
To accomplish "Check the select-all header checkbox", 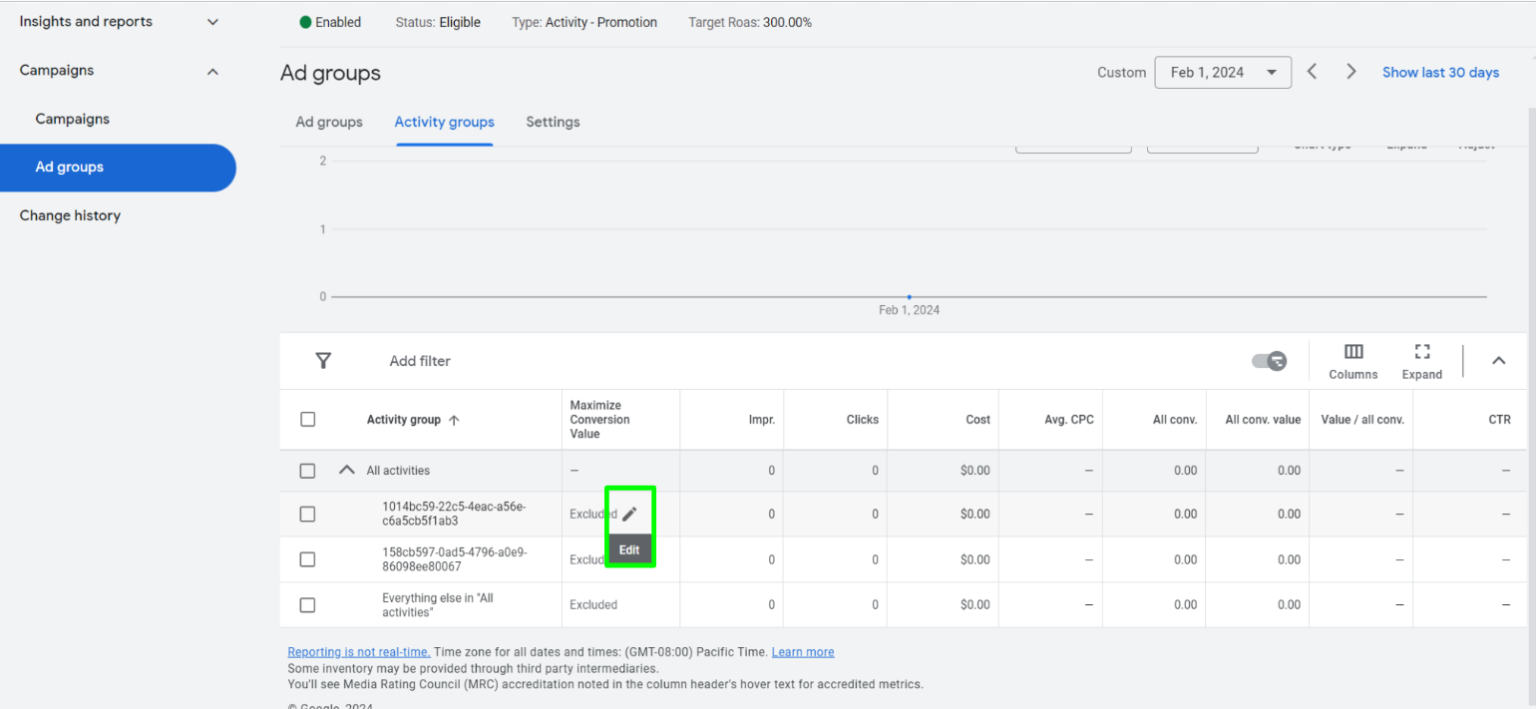I will click(x=308, y=419).
